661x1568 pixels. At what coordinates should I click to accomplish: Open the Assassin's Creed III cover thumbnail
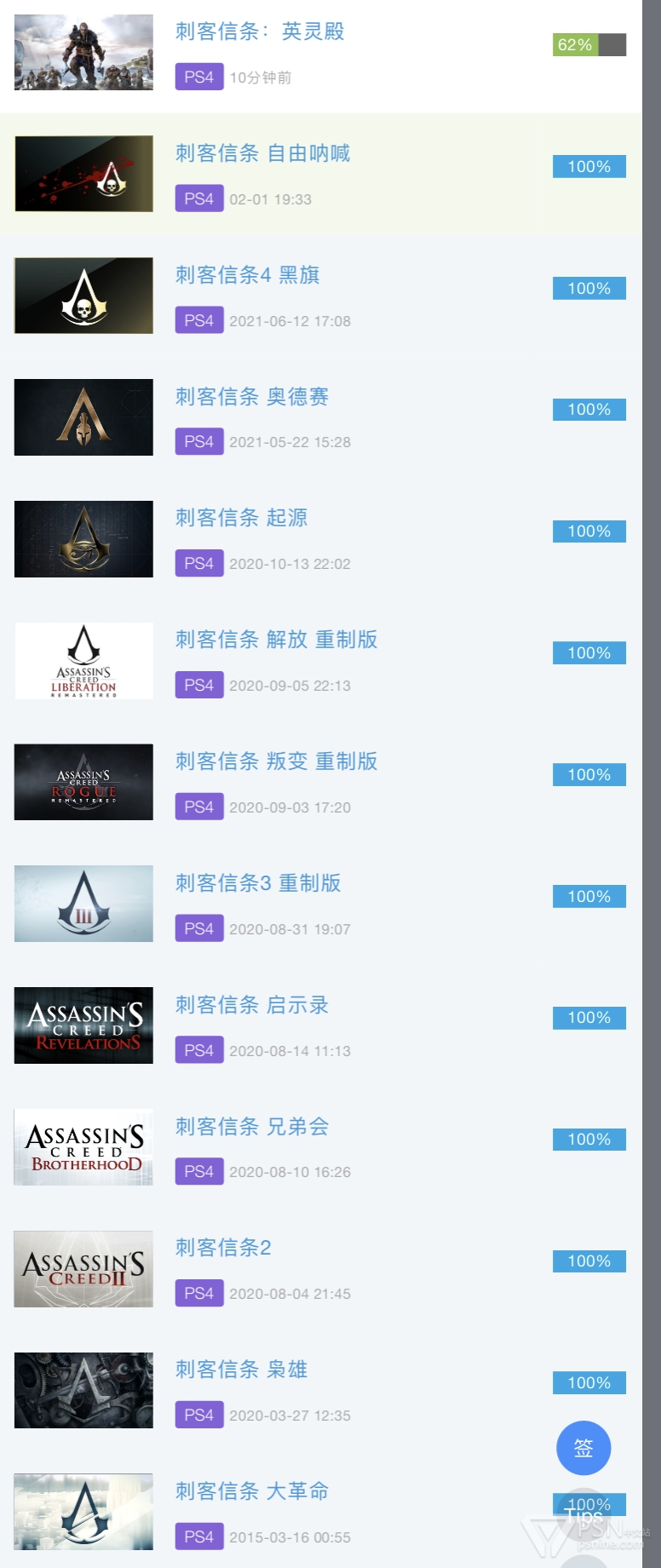click(x=83, y=904)
